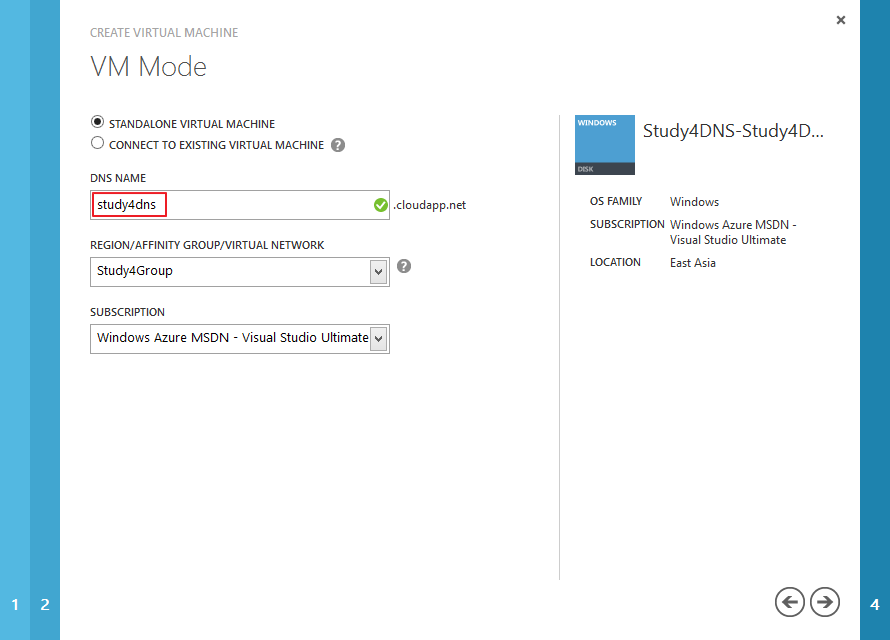Click the Study4DNS-Study4D... disk title
This screenshot has width=890, height=640.
click(733, 131)
